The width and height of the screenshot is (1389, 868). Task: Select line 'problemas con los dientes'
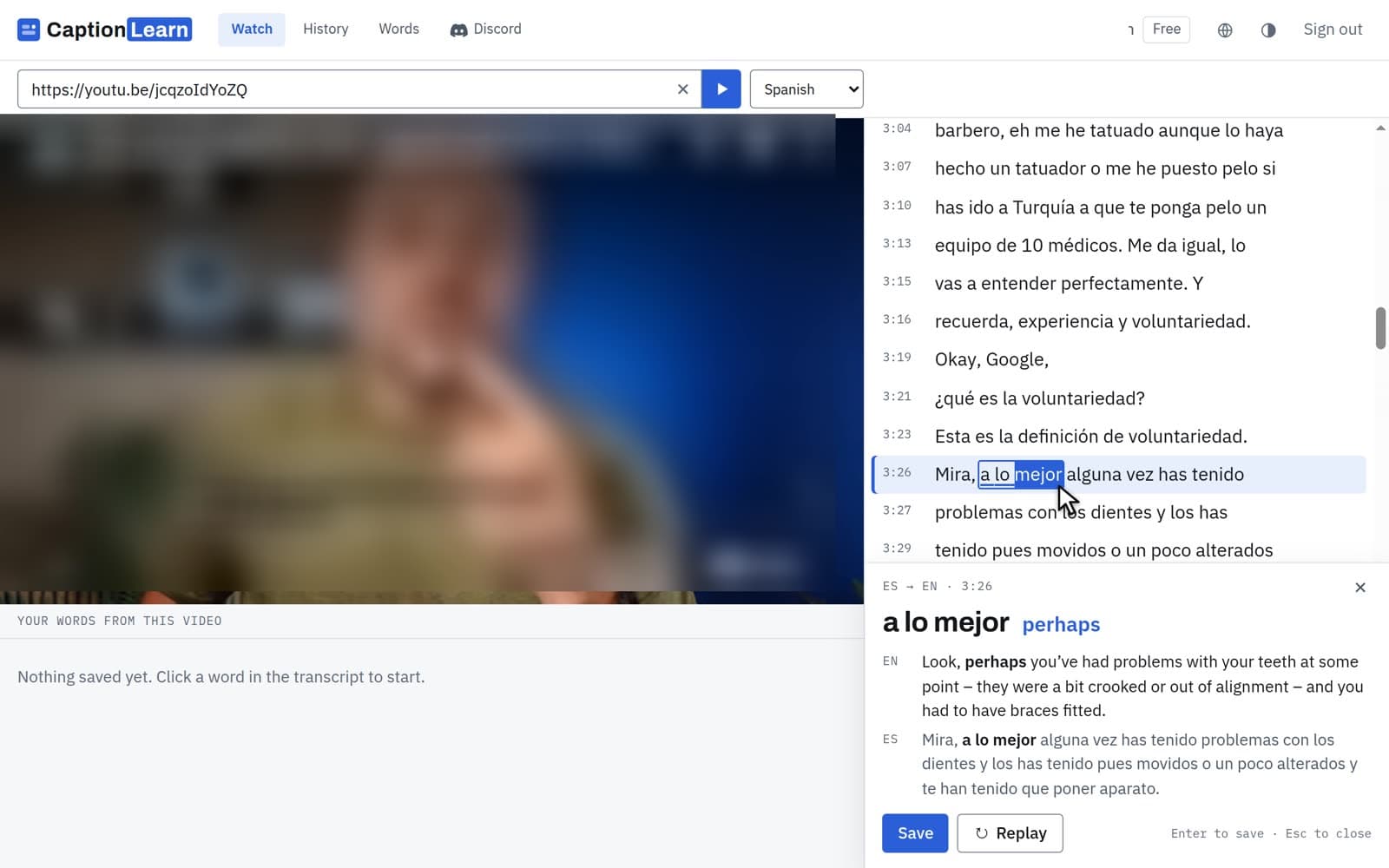[x=1118, y=512]
